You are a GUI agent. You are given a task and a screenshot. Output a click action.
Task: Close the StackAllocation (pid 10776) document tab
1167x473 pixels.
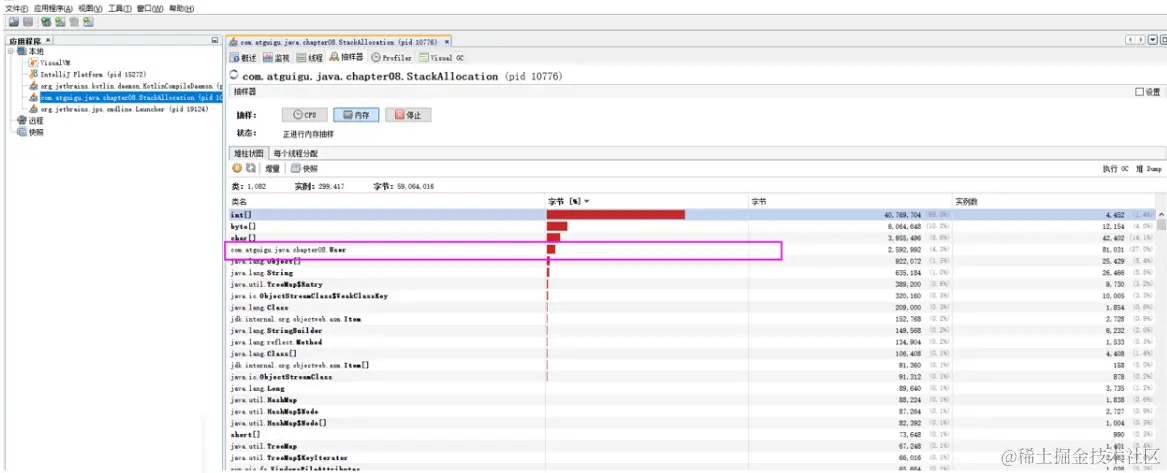pyautogui.click(x=447, y=42)
